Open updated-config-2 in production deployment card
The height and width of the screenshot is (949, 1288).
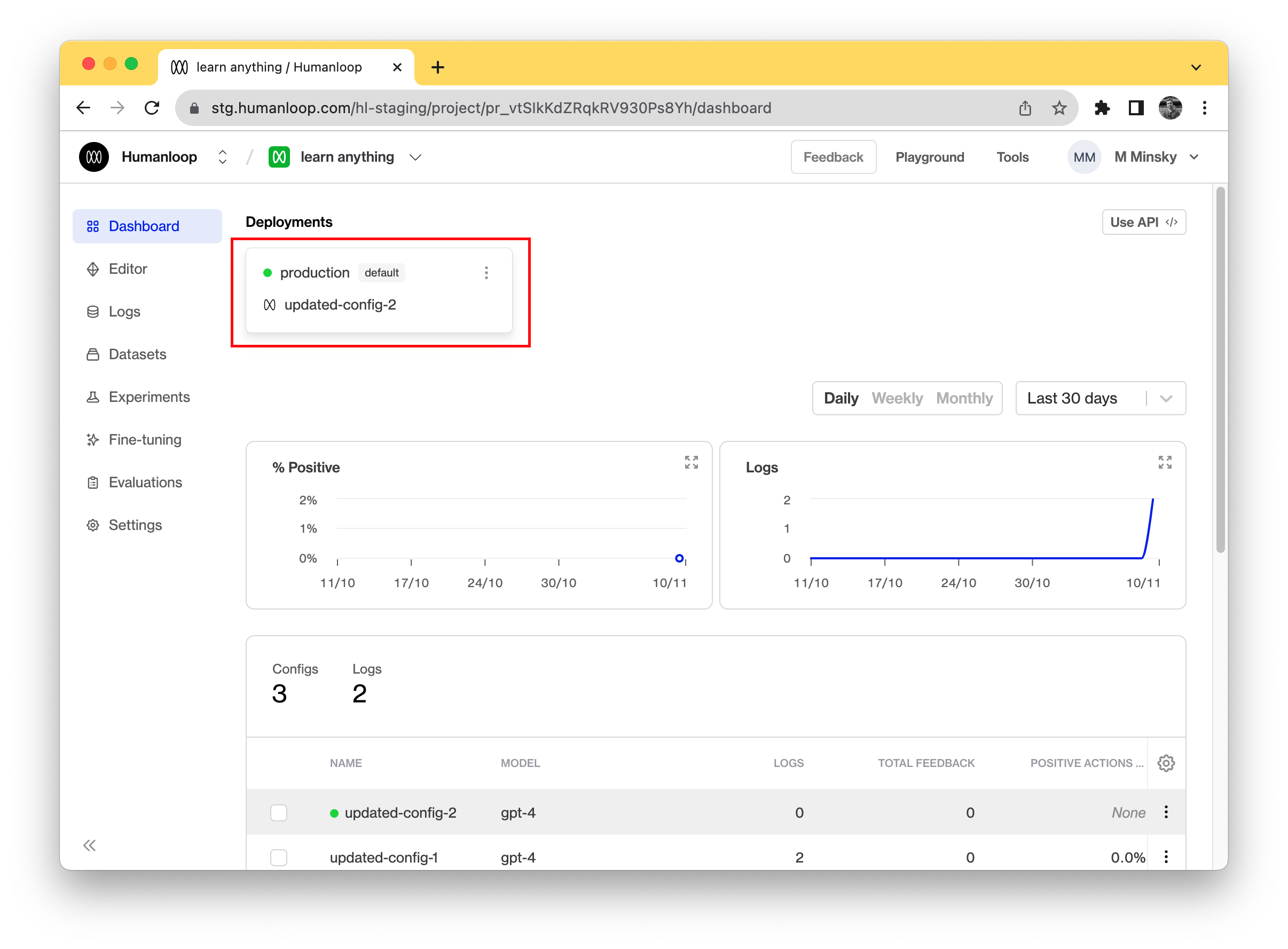[340, 304]
